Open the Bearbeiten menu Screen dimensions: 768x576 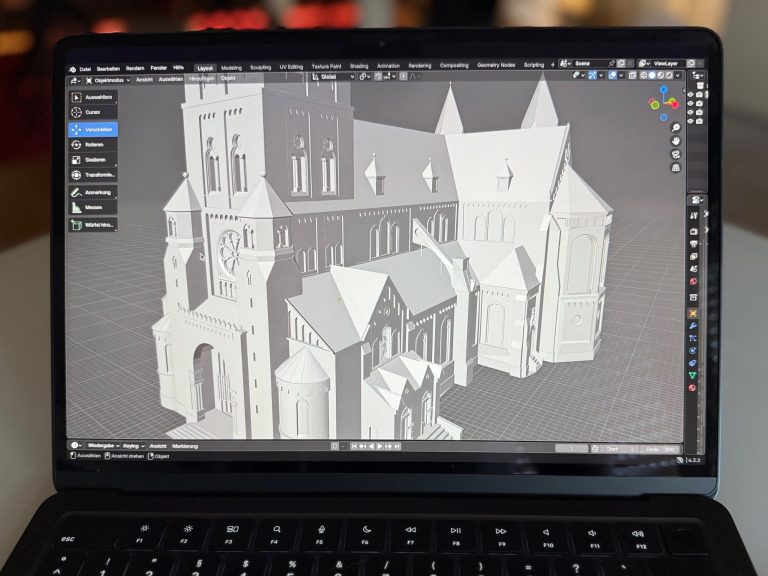[109, 67]
